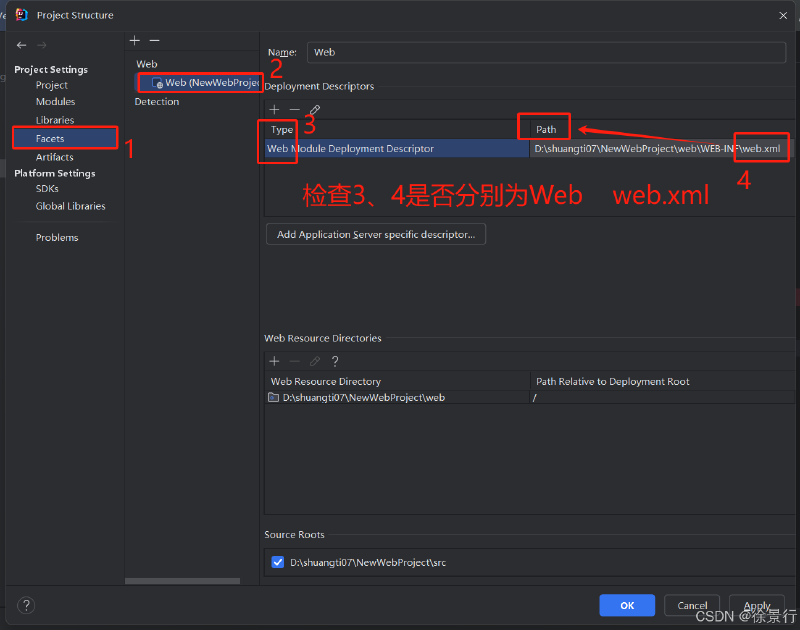Select Facets in the sidebar
The width and height of the screenshot is (800, 630).
[65, 138]
